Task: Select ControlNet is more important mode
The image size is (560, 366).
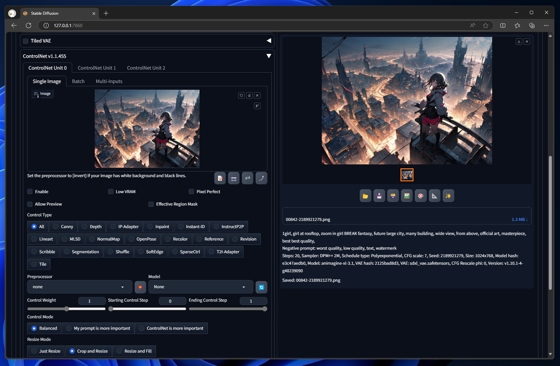Action: tap(171, 328)
